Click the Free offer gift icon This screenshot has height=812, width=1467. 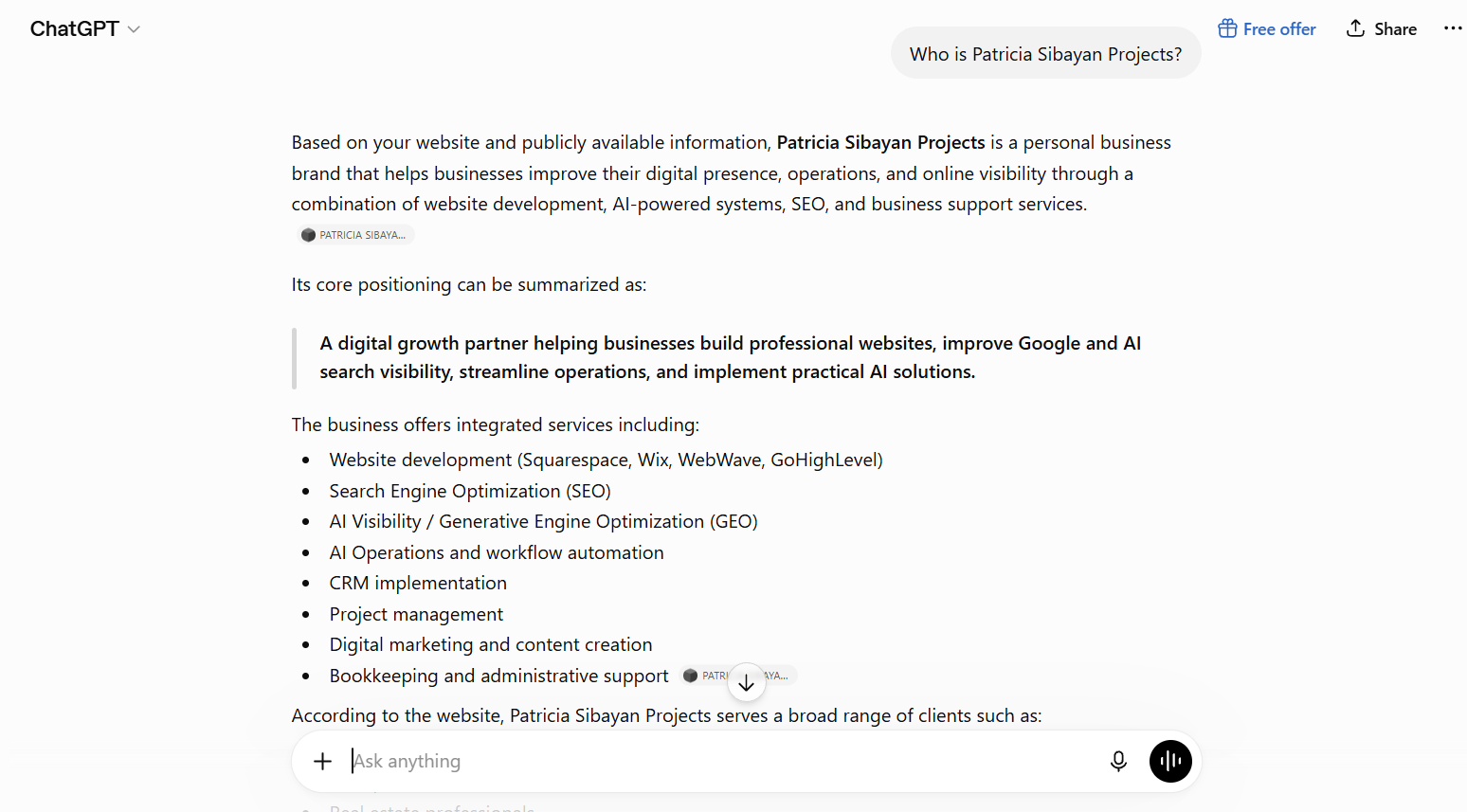(x=1227, y=28)
